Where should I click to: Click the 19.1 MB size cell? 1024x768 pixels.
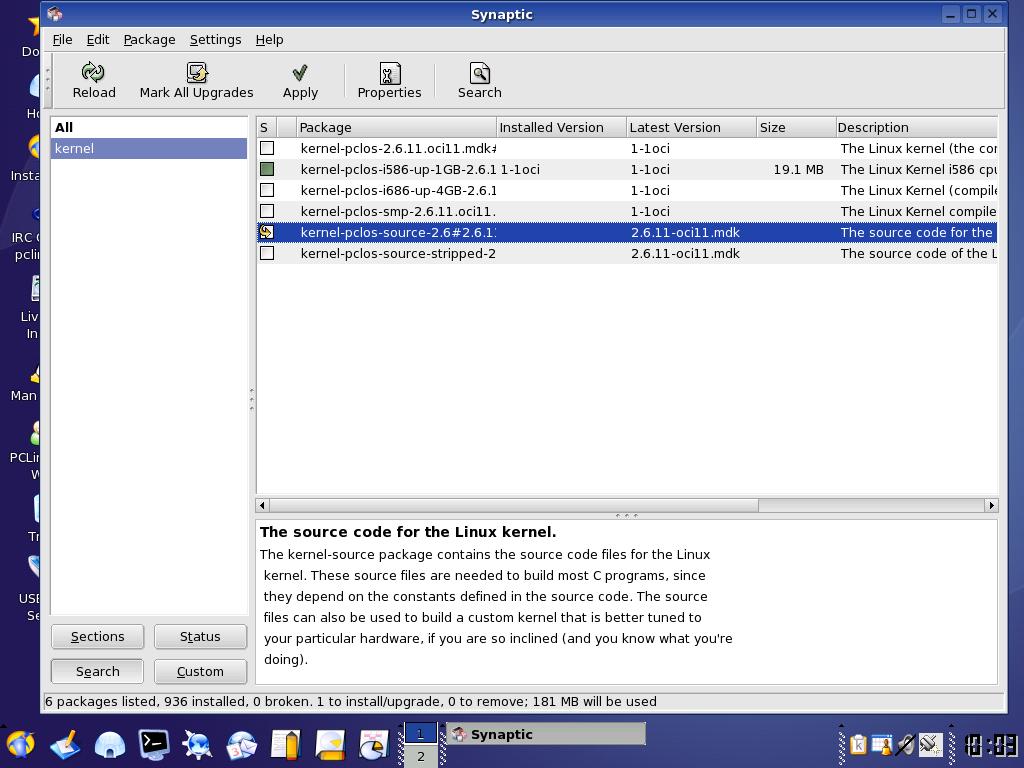click(798, 169)
